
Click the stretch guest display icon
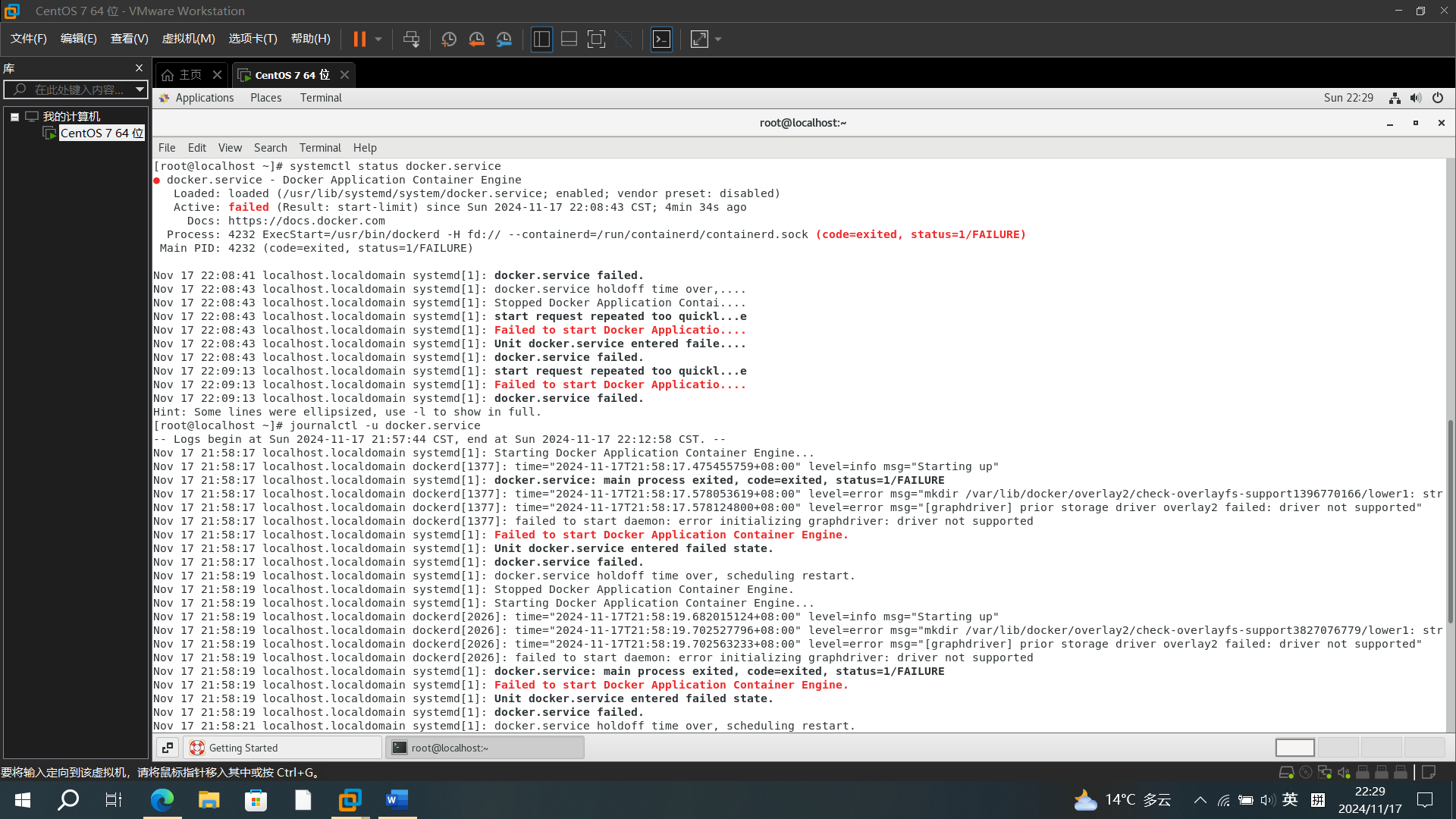(x=699, y=39)
